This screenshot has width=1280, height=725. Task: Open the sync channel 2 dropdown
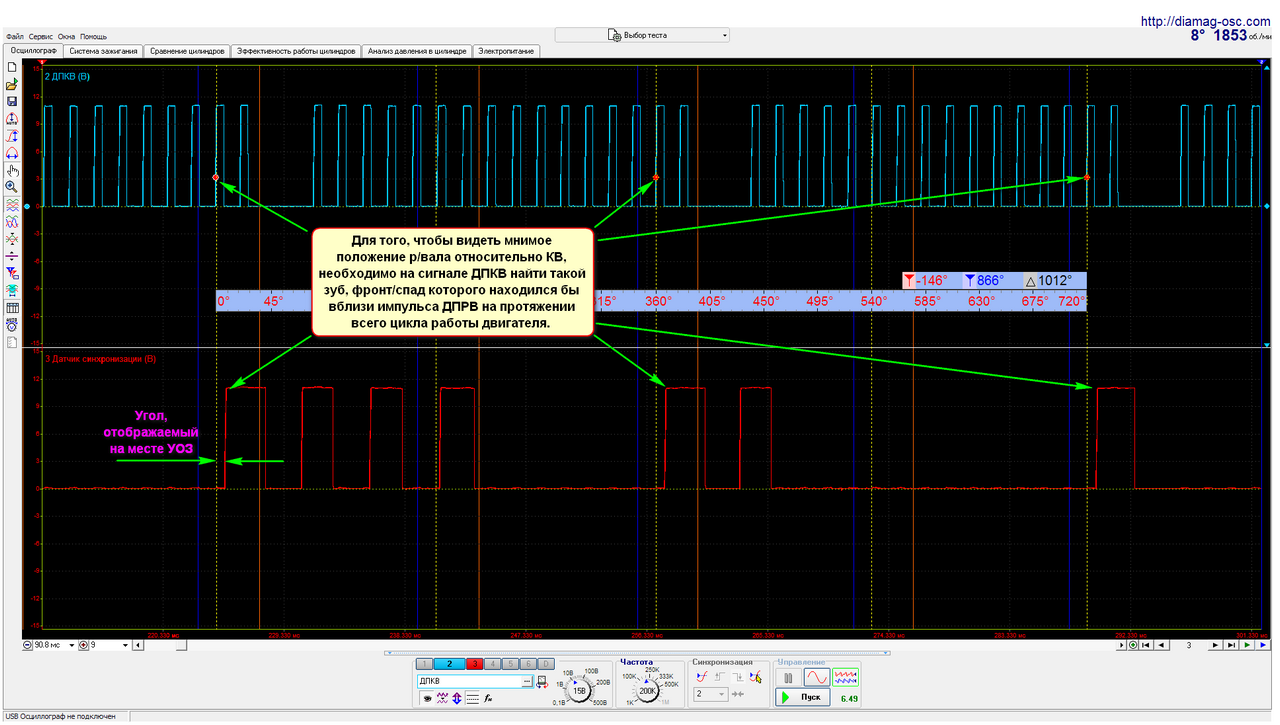711,694
